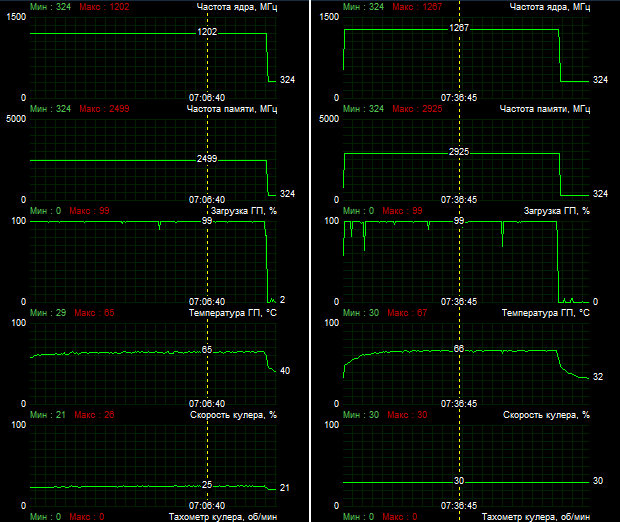This screenshot has height=522, width=620.
Task: Click 'Скорость кулера, %' title in the right panel
Action: coord(546,415)
